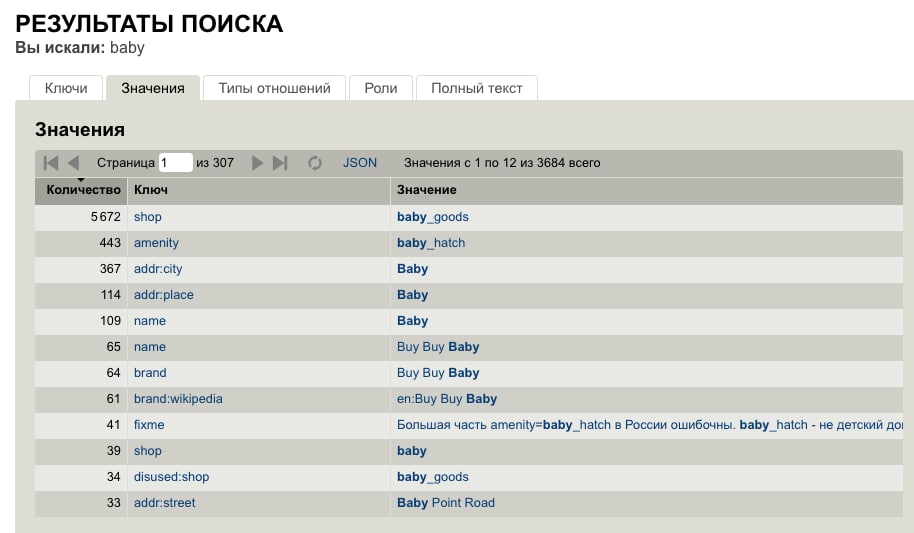Go to next page arrow
Image resolution: width=914 pixels, height=533 pixels.
coord(257,163)
